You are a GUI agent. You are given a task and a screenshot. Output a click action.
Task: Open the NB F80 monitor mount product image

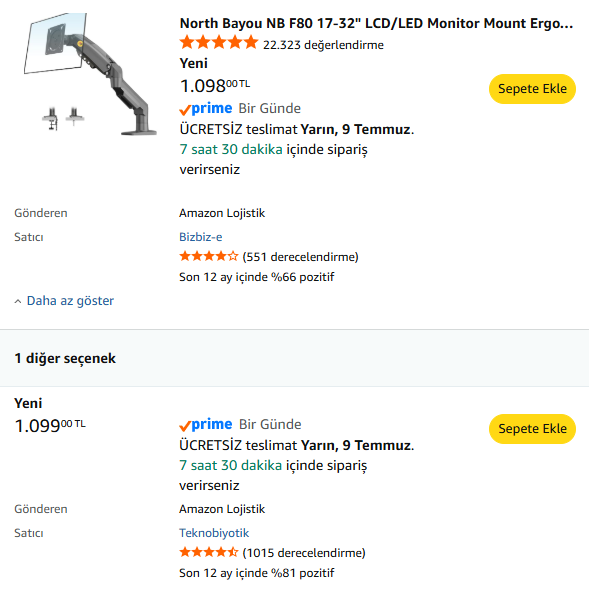click(x=90, y=74)
